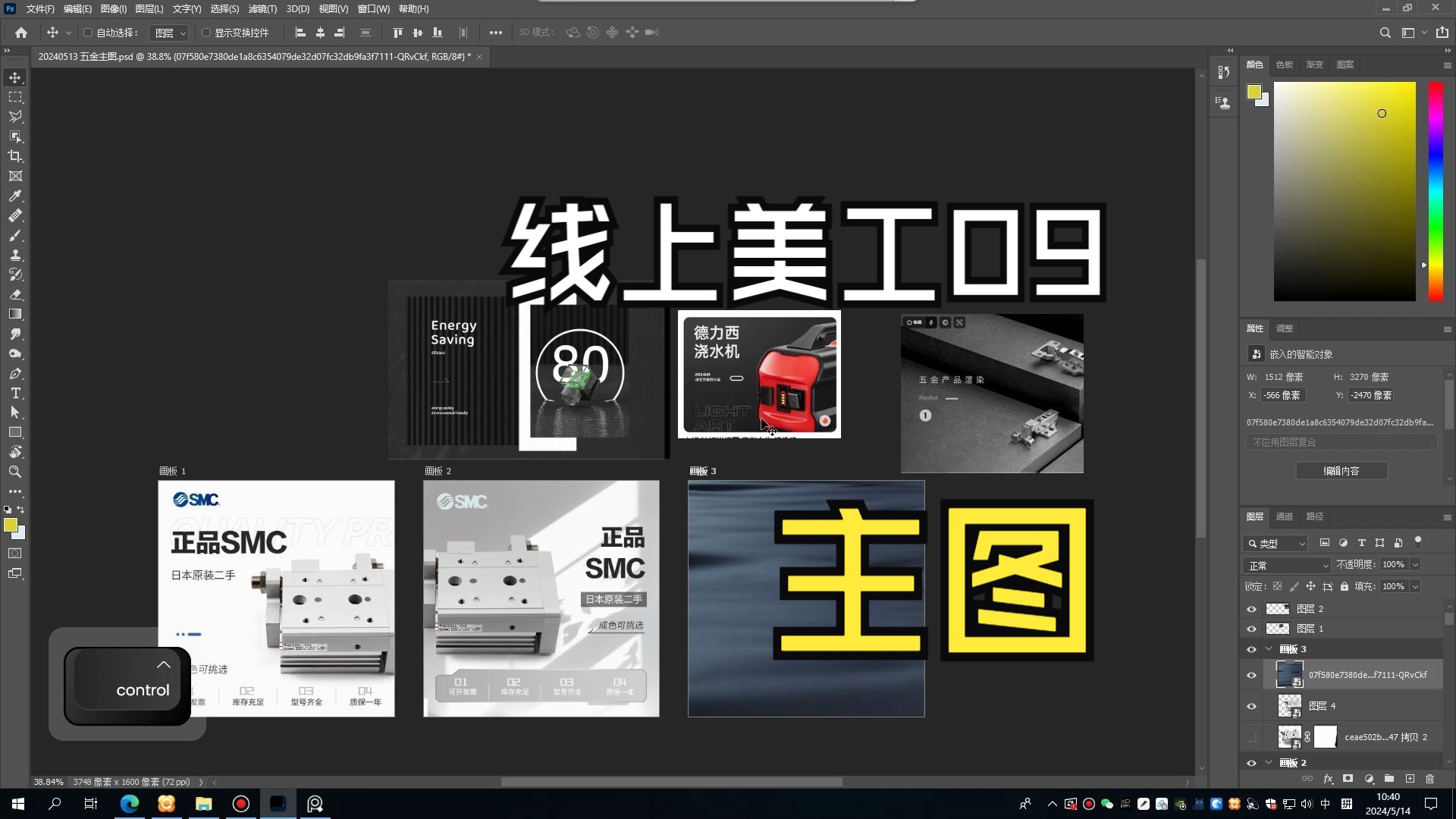The height and width of the screenshot is (819, 1456).
Task: Toggle the layer filter on/off switch
Action: click(1418, 541)
